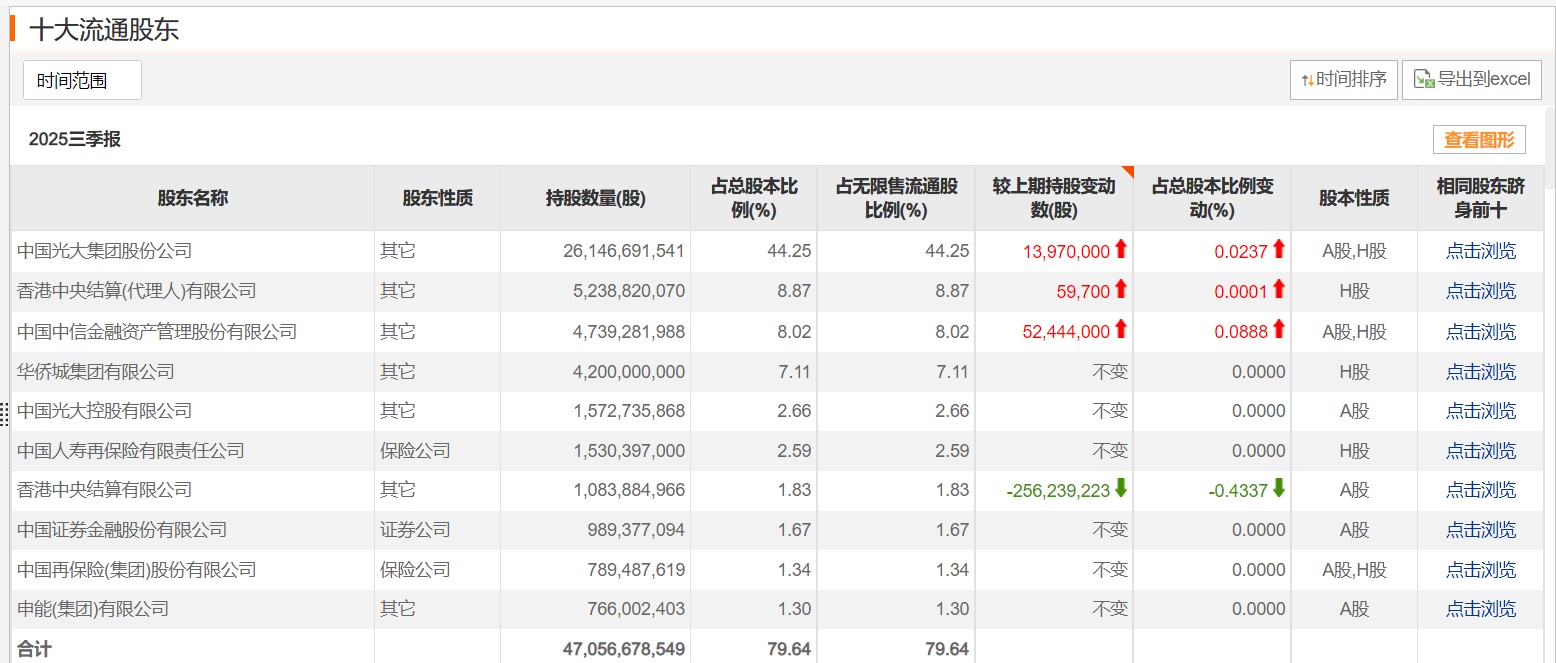Click green down arrow beside -0.4337
Screen dimensions: 1556x663
pos(1278,488)
